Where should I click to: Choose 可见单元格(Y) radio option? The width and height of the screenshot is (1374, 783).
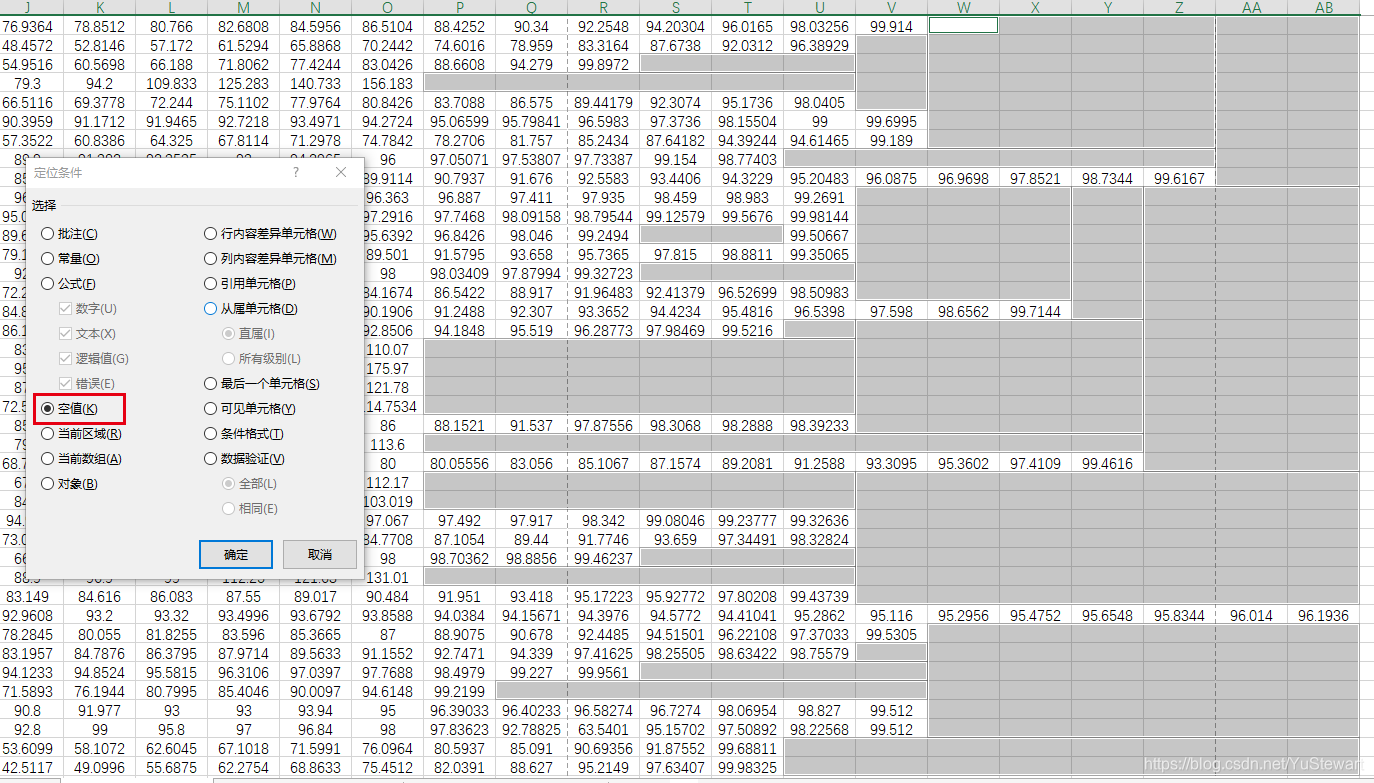click(250, 409)
